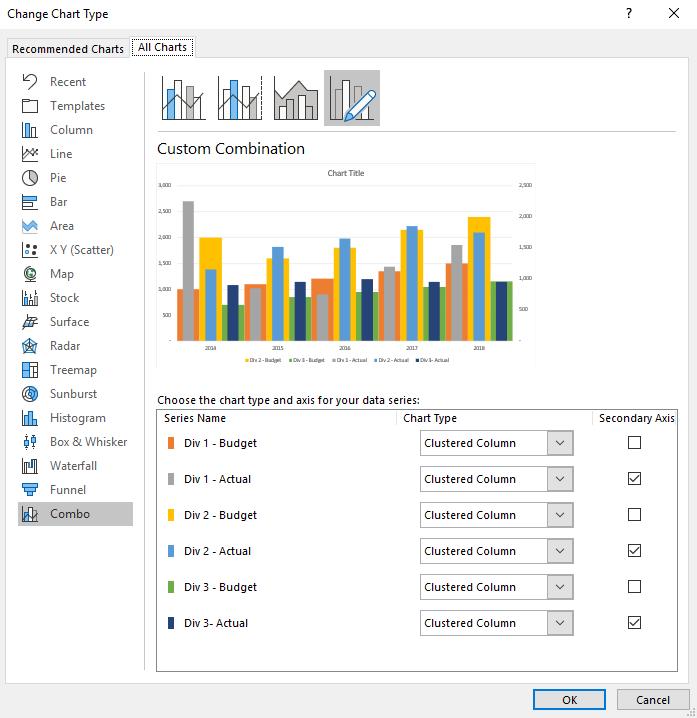Pick the Stacked Area - Clustered Column icon
The height and width of the screenshot is (718, 697).
point(296,98)
